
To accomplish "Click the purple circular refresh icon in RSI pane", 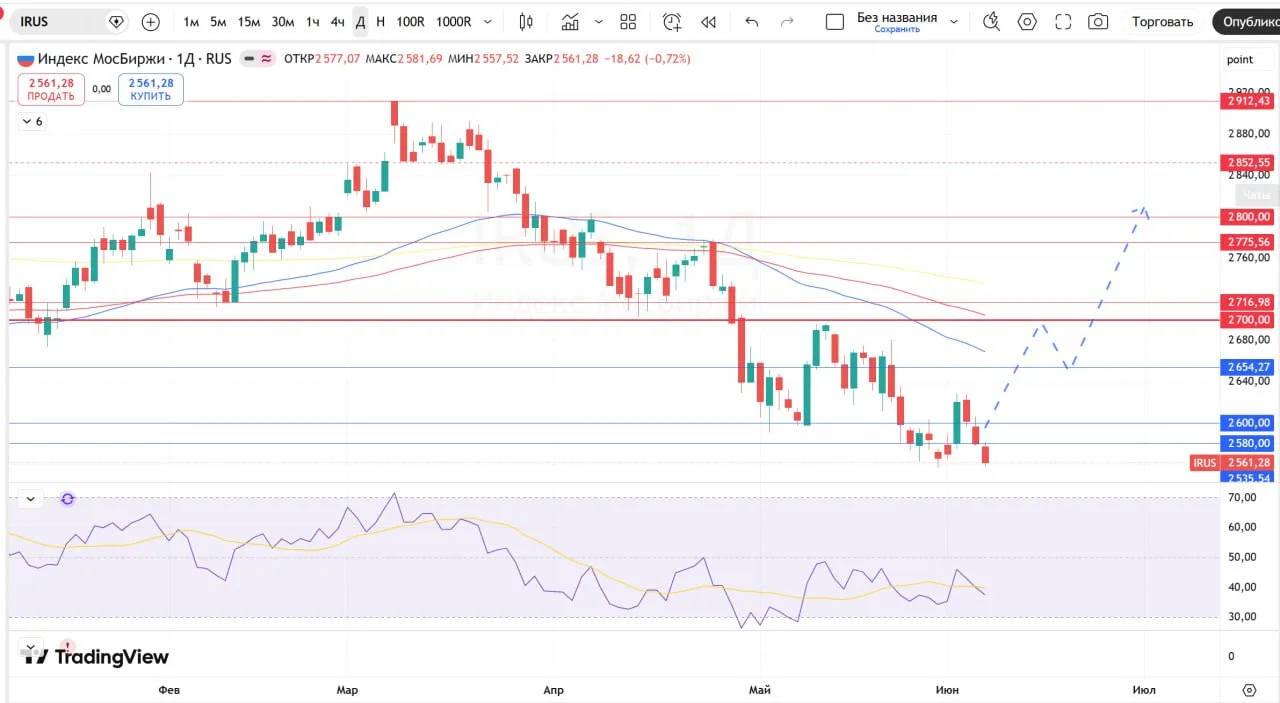I will pos(68,498).
